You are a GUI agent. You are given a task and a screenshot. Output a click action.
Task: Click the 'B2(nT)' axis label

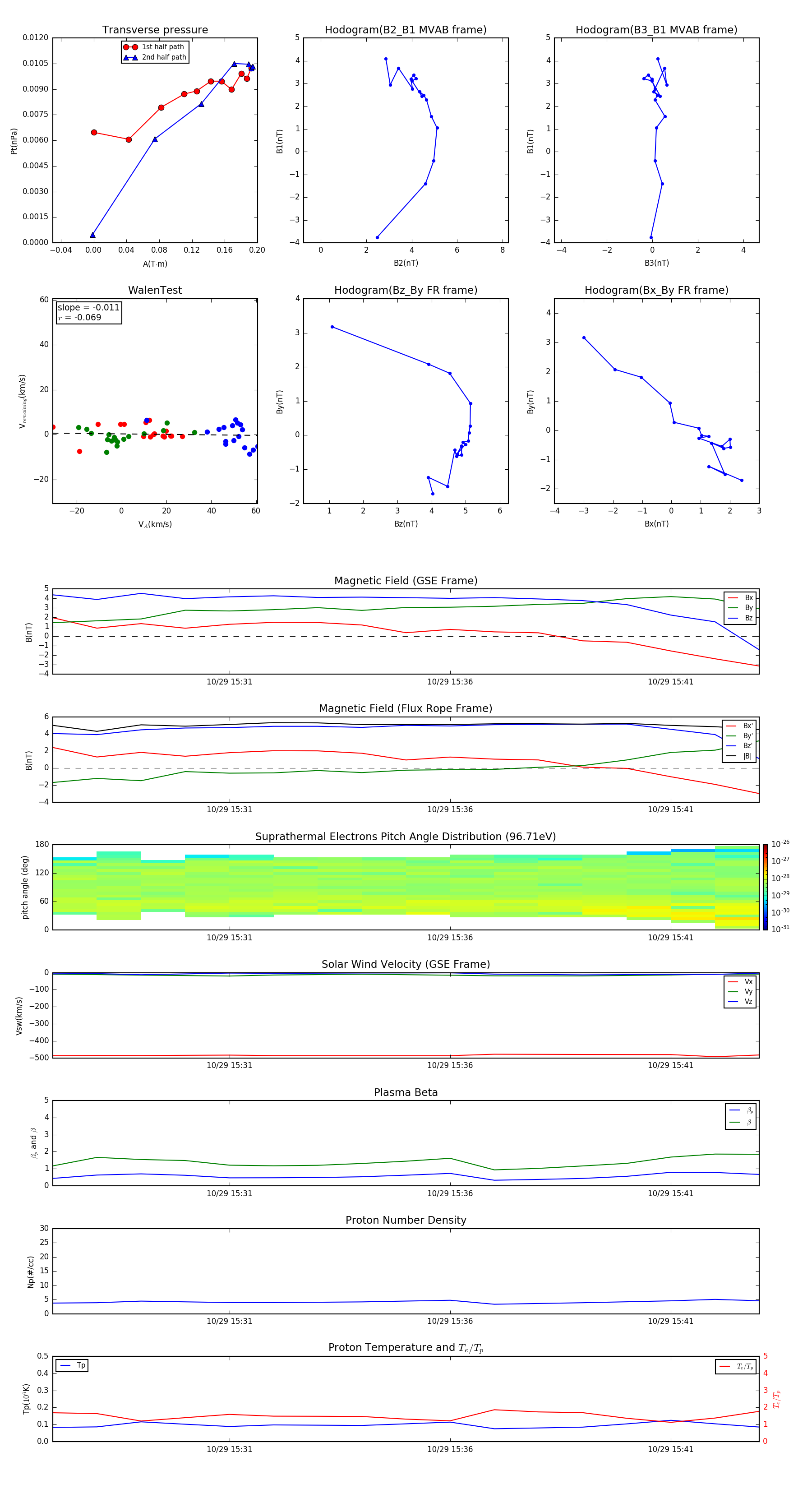(x=406, y=263)
